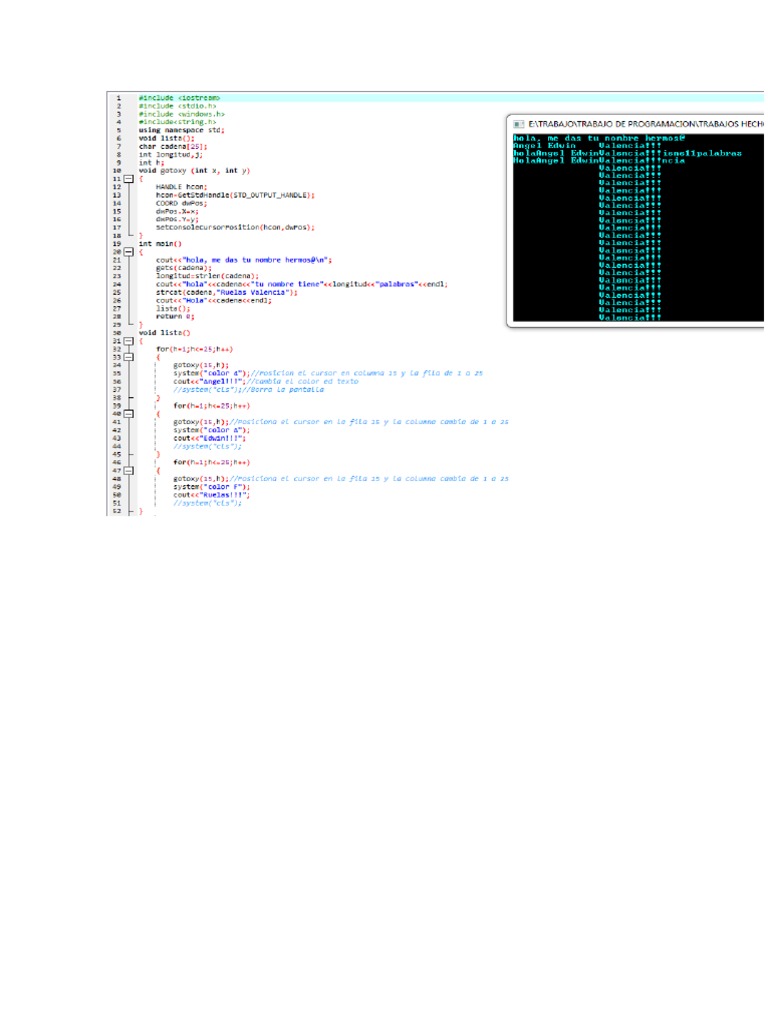768x1024 pixels.
Task: Click line number 19 in the gutter
Action: (117, 243)
